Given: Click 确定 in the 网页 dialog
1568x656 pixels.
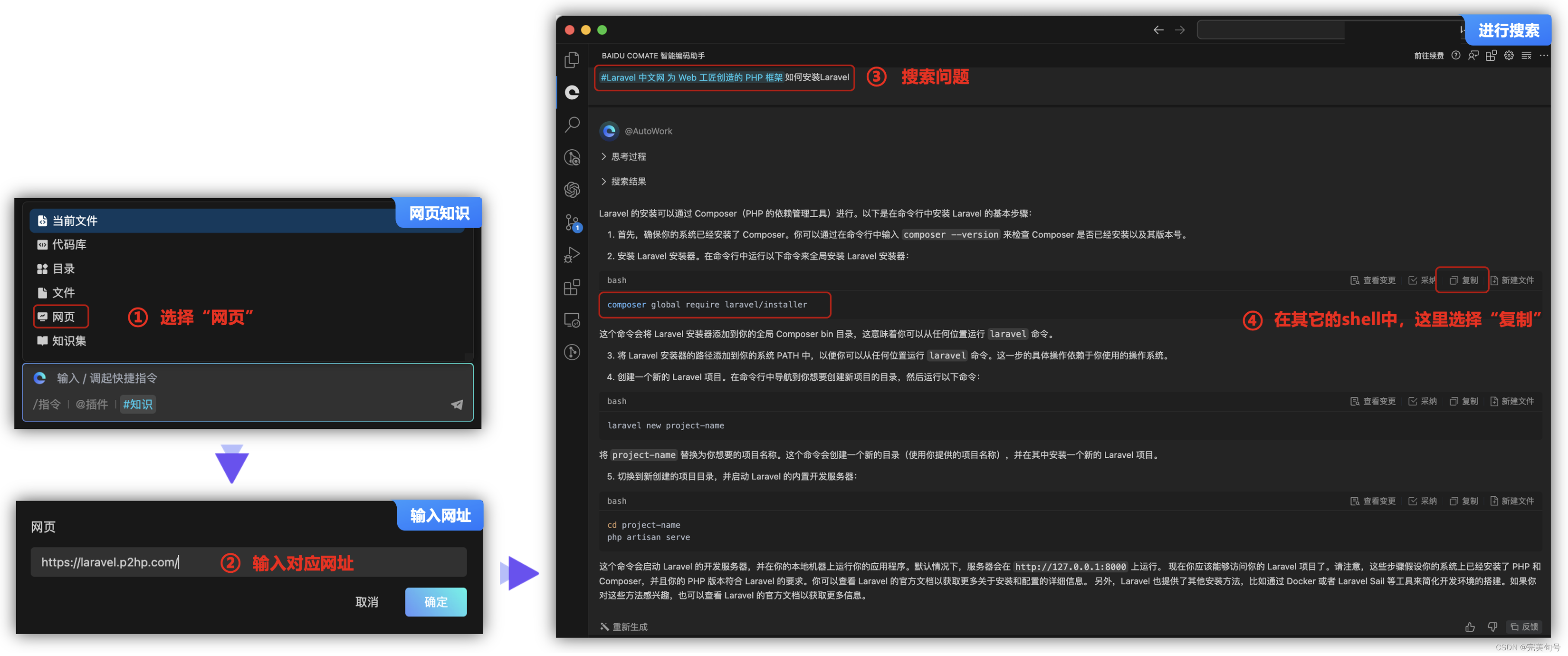Looking at the screenshot, I should click(x=436, y=602).
